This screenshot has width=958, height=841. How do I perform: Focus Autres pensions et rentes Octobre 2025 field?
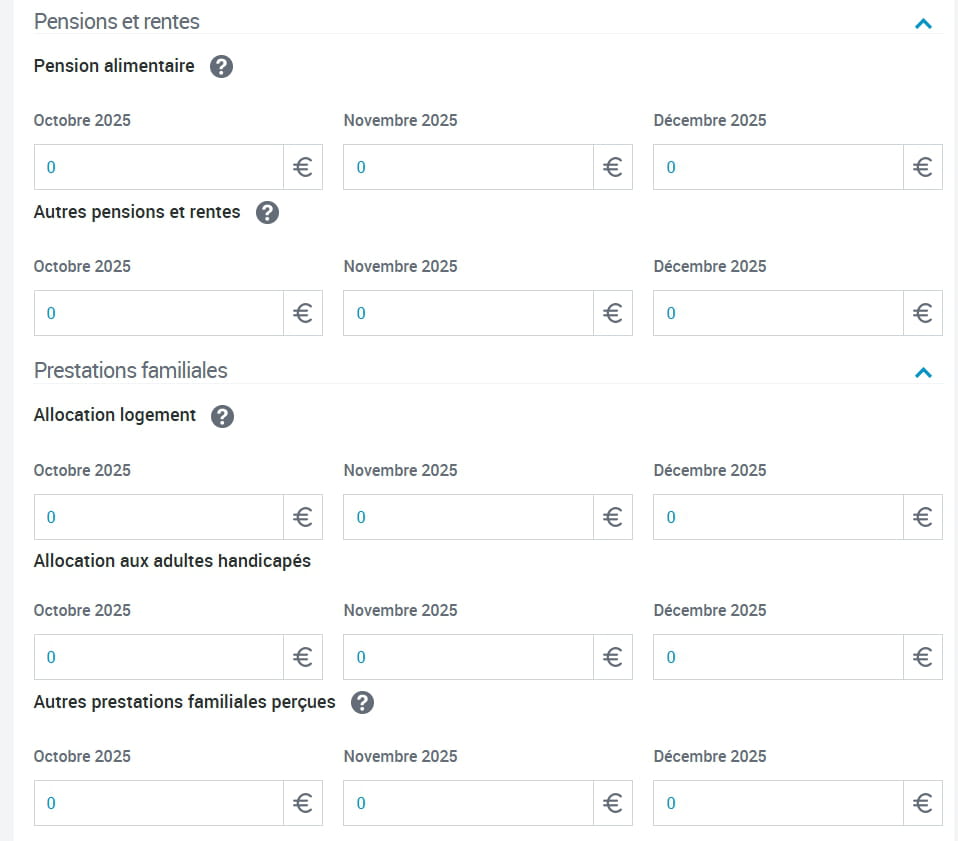pyautogui.click(x=159, y=313)
